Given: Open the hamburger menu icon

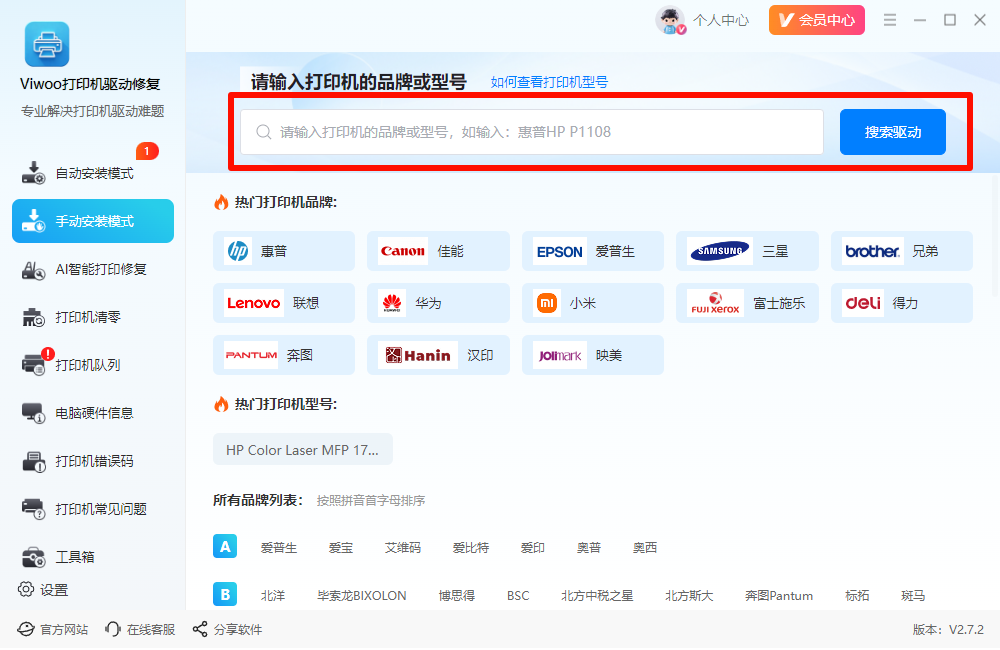Looking at the screenshot, I should coord(890,20).
